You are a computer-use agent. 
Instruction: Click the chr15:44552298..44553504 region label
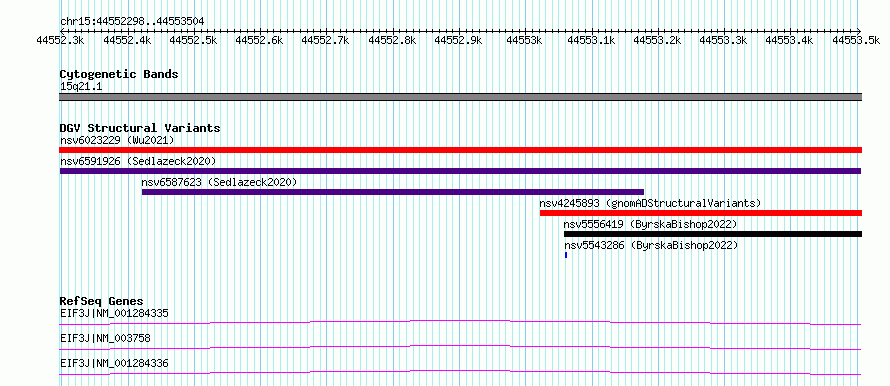click(x=132, y=22)
